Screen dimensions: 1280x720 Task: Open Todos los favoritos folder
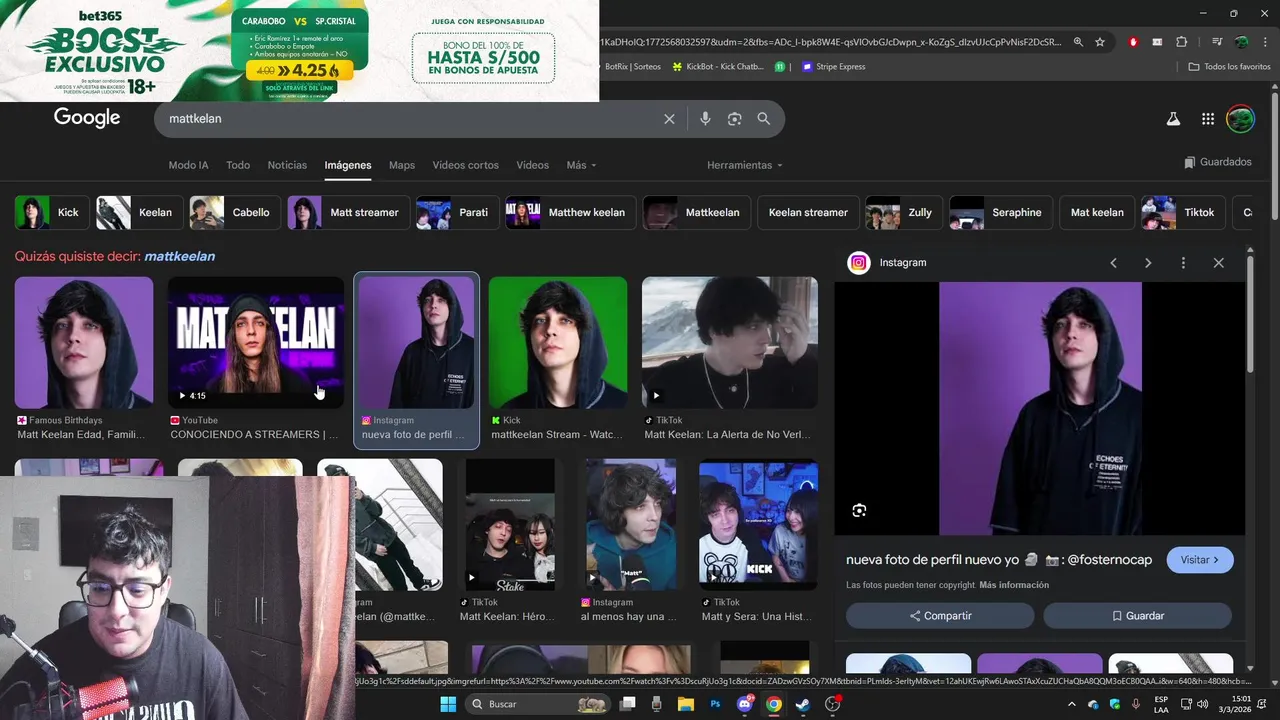click(1229, 67)
